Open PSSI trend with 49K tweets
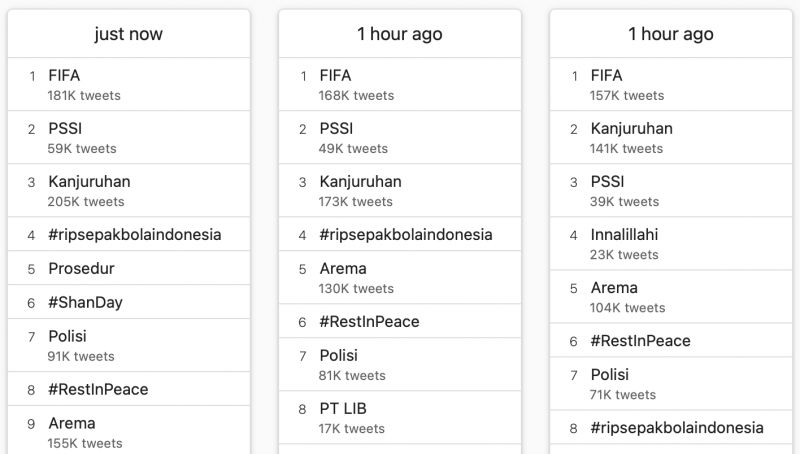Viewport: 800px width, 454px height. point(400,137)
